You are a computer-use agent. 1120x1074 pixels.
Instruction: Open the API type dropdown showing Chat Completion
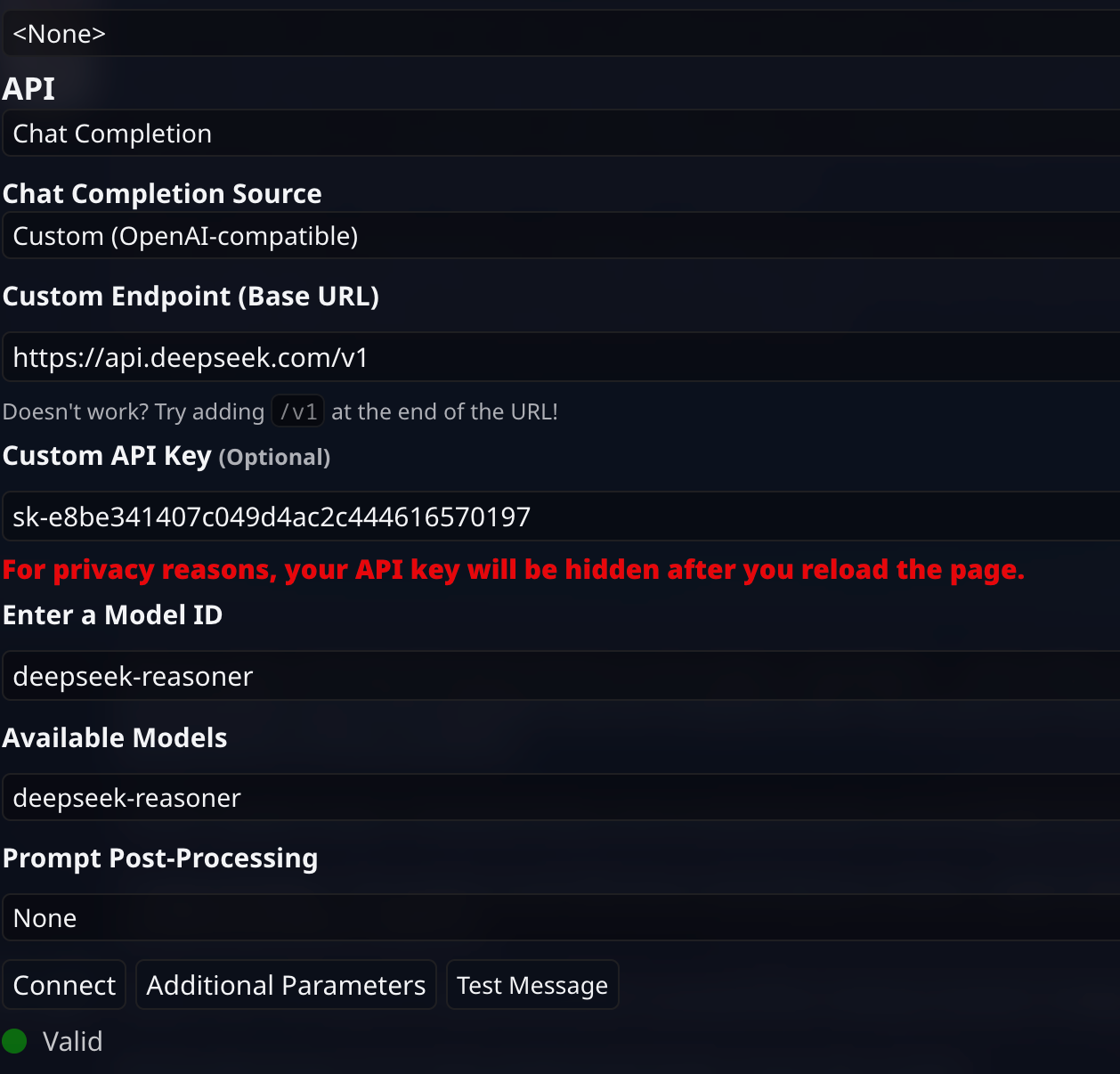(561, 134)
